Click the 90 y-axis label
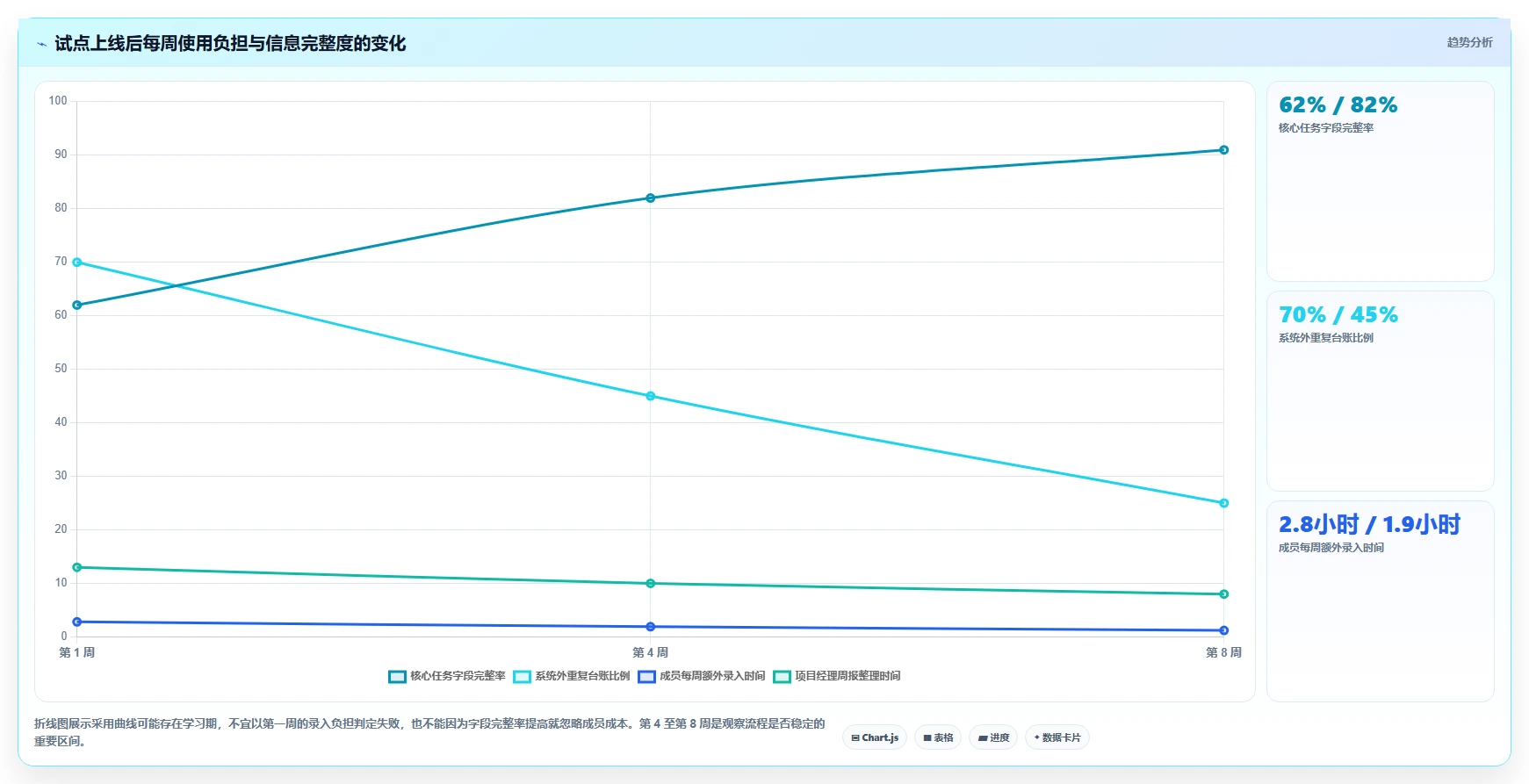The image size is (1529, 784). 61,155
